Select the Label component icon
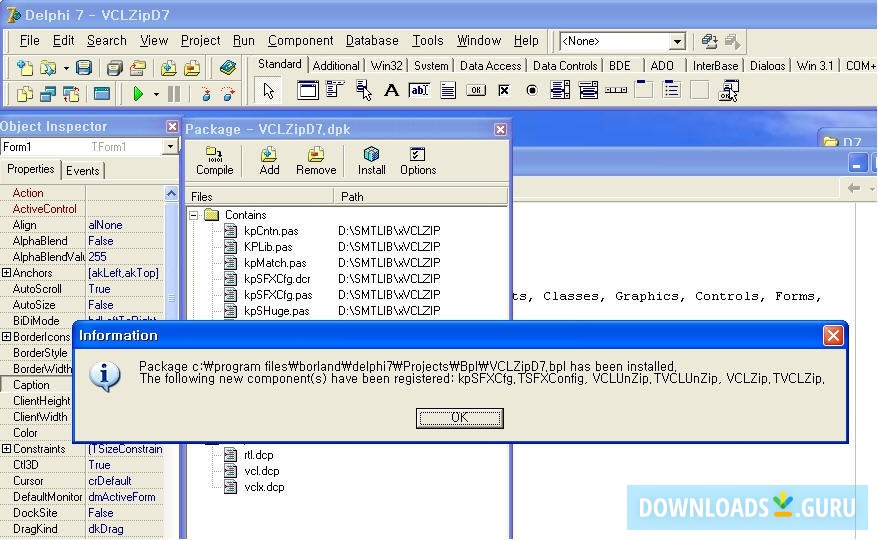878x540 pixels. click(391, 90)
